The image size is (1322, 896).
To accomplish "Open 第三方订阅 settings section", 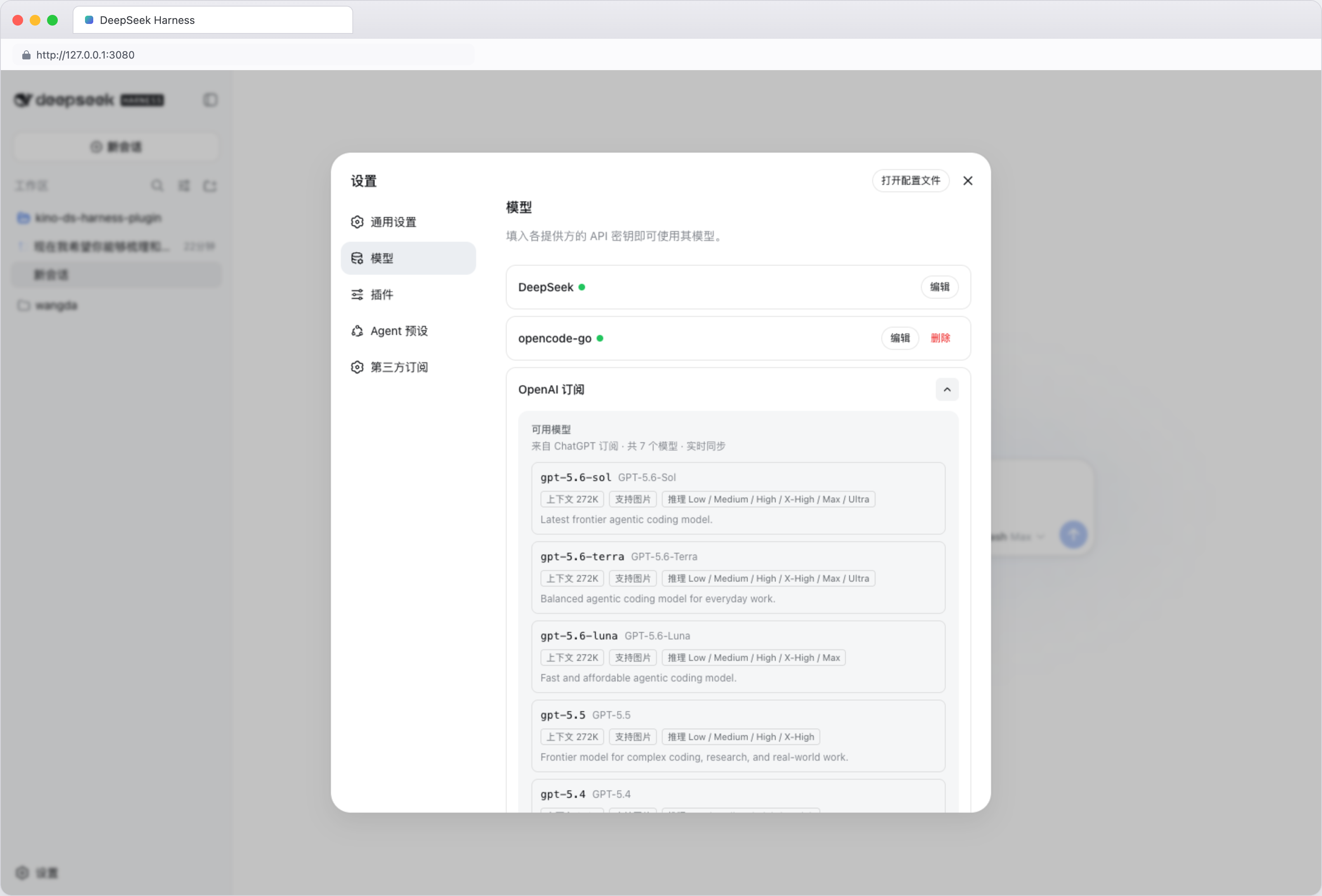I will click(408, 368).
